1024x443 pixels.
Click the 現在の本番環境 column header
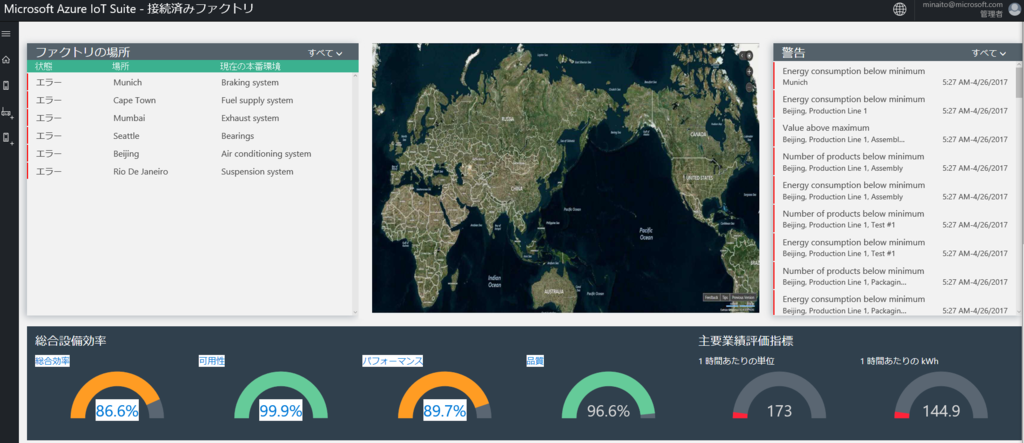pos(251,66)
